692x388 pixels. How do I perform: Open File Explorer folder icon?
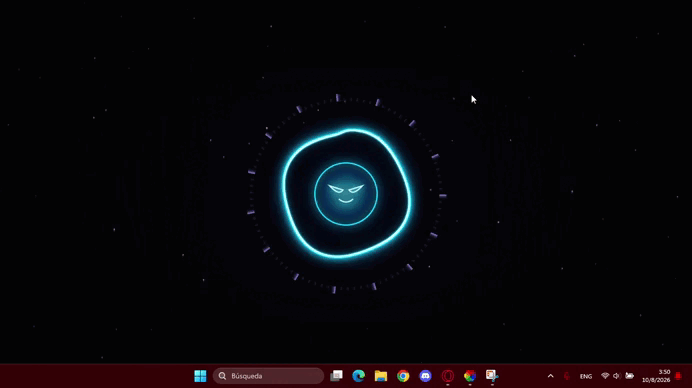(380, 376)
